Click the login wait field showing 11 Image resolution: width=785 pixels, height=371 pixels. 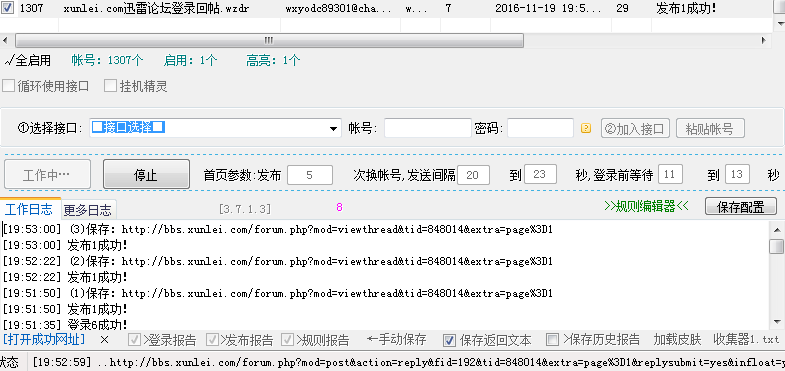pos(670,175)
